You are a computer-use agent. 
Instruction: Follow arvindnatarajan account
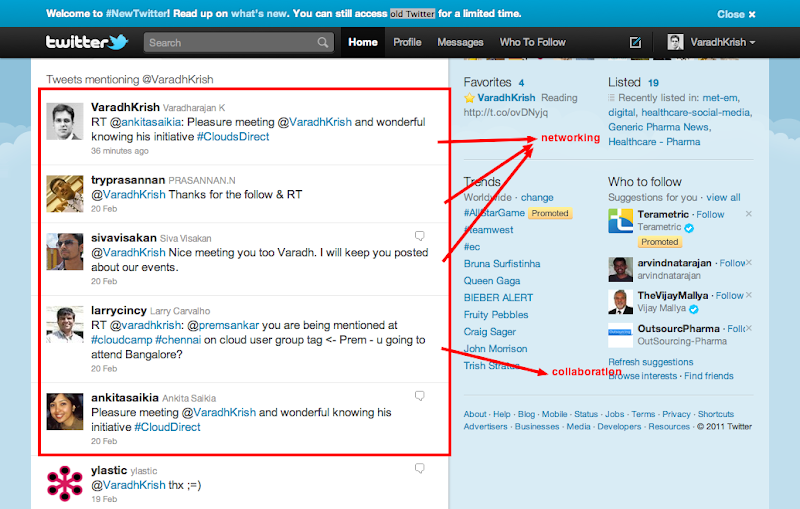(x=733, y=263)
